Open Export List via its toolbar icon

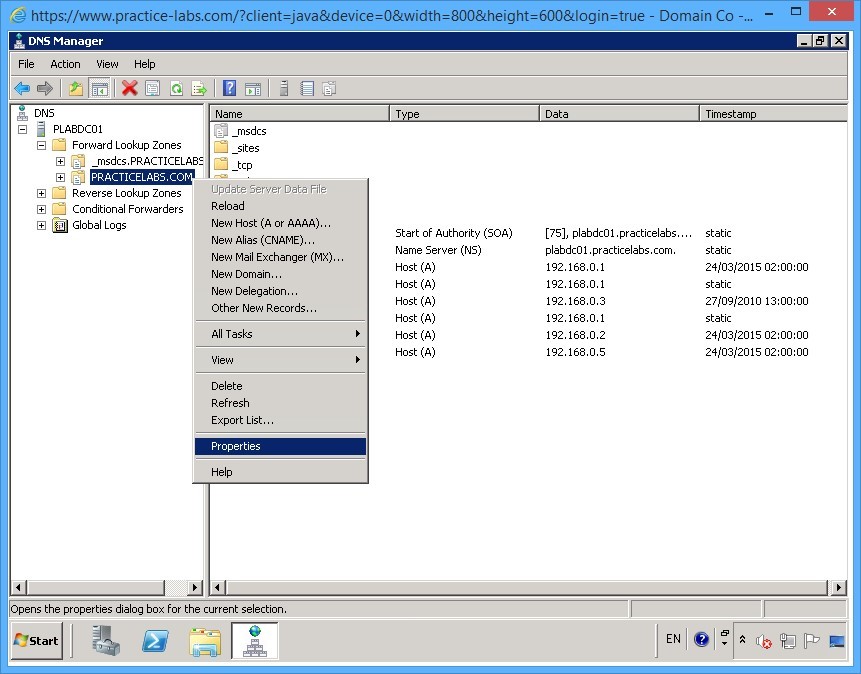(x=200, y=88)
